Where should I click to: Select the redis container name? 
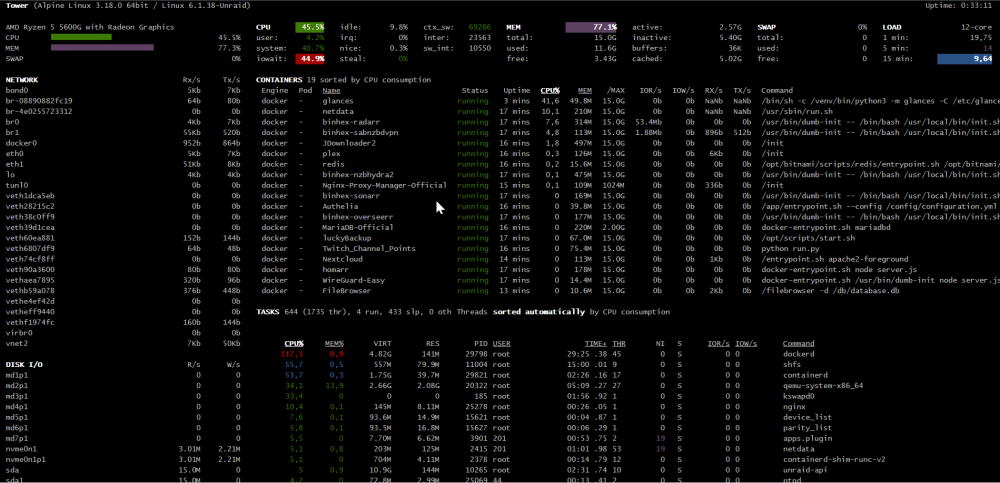(334, 164)
